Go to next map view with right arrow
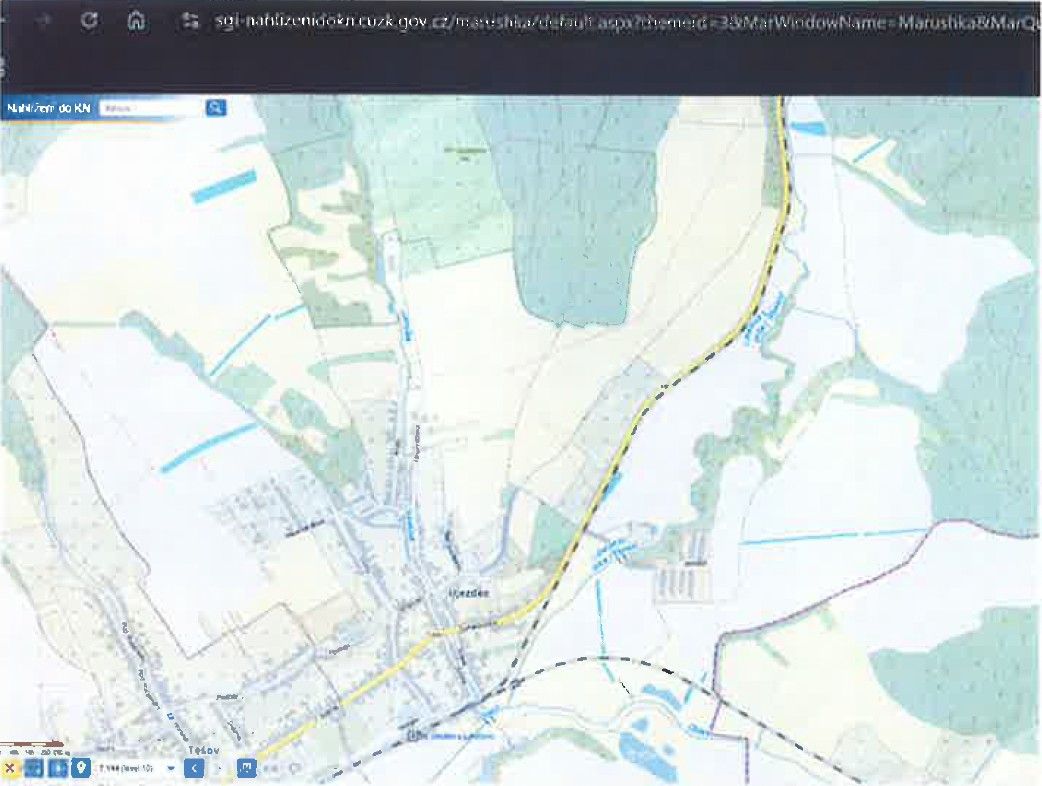1042x786 pixels. click(219, 768)
